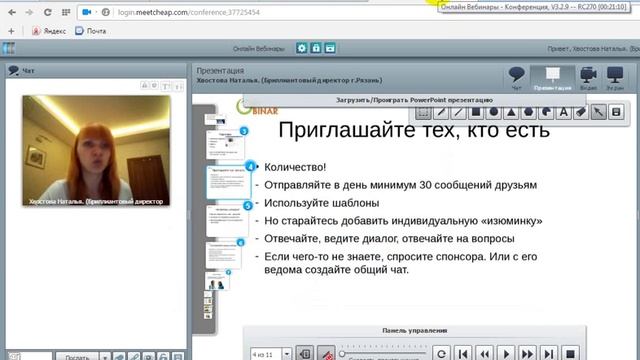
Task: Click the address bar URL login.meetcheap.com
Action: coord(189,12)
